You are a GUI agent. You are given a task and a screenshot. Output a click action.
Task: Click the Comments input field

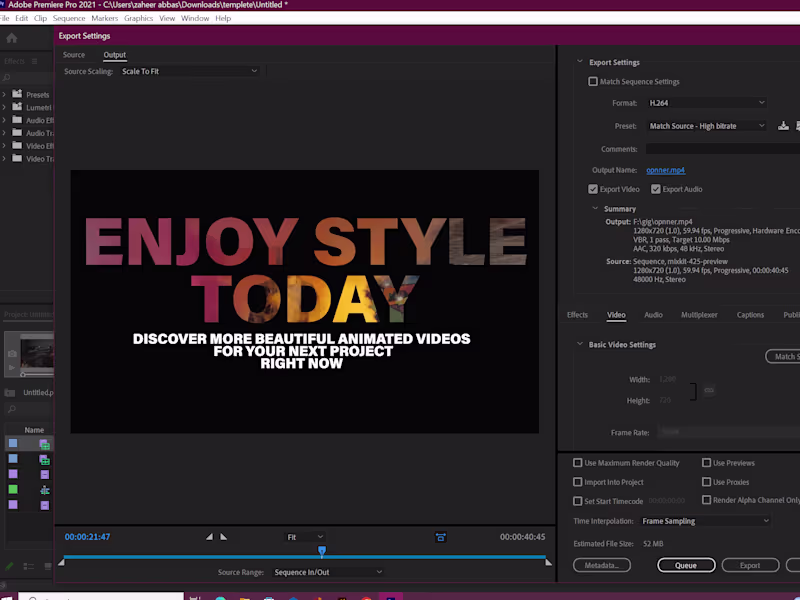coord(722,149)
